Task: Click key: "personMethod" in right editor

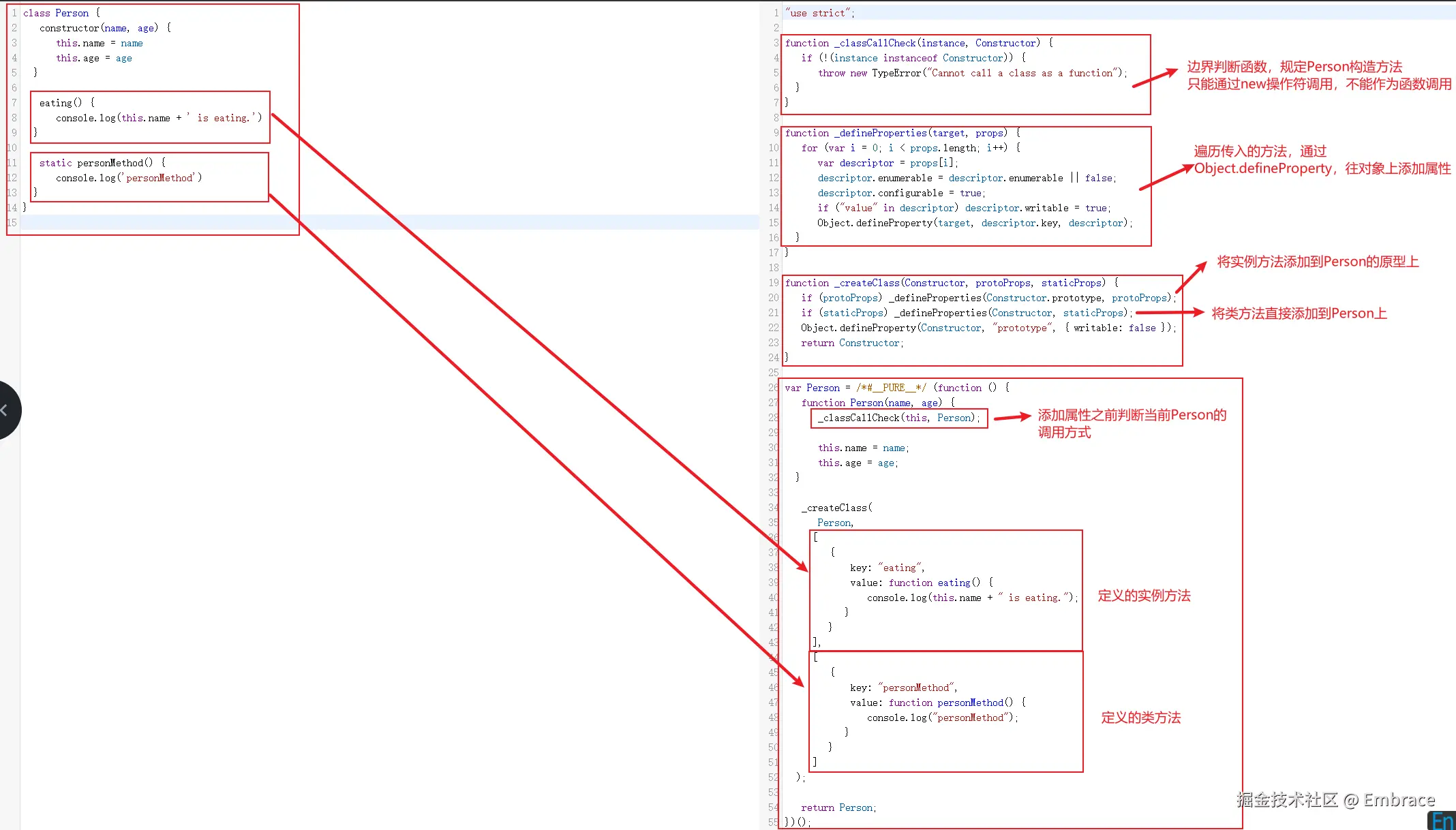Action: pos(903,688)
